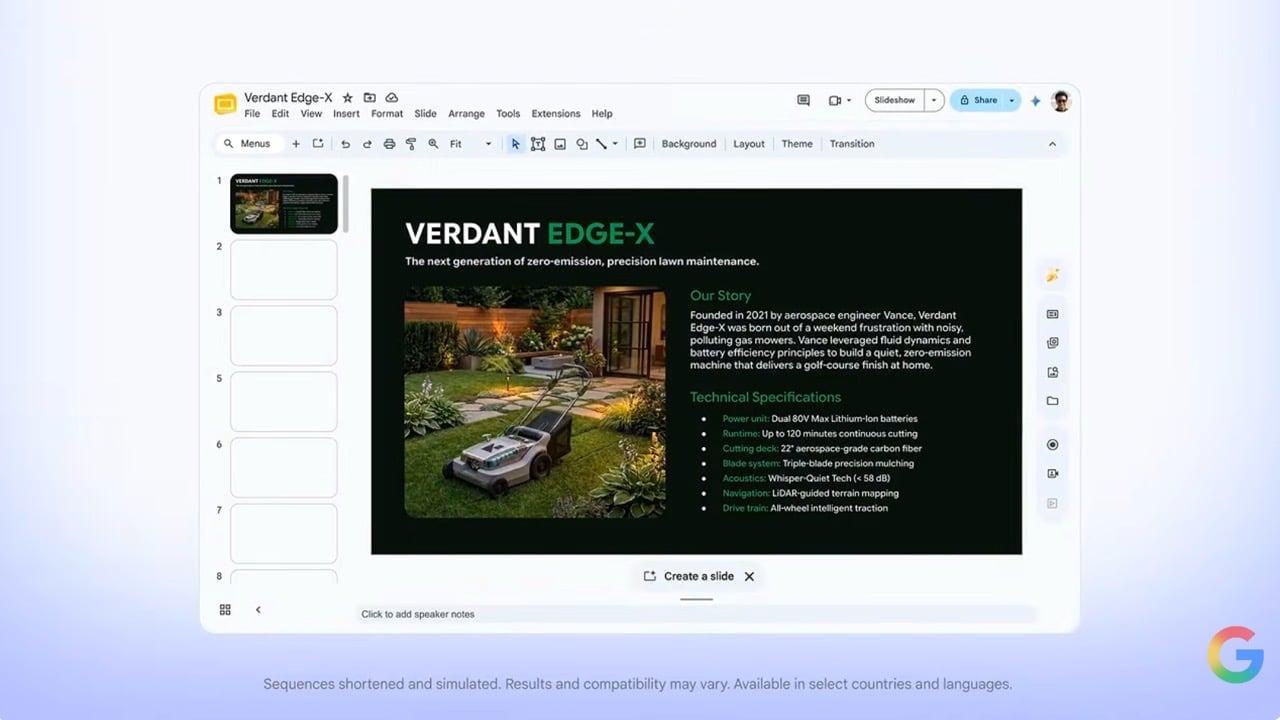Open the Gemini sparkle assistant
Viewport: 1280px width, 720px height.
(x=1035, y=101)
